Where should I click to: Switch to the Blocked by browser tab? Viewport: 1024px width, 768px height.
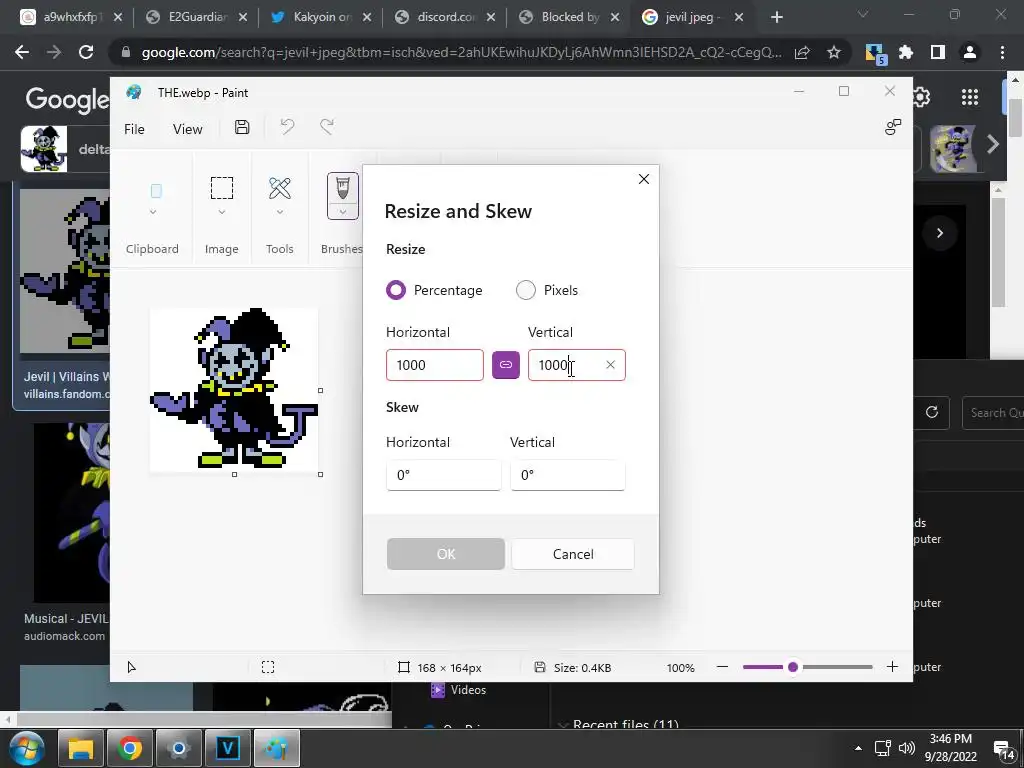[569, 17]
